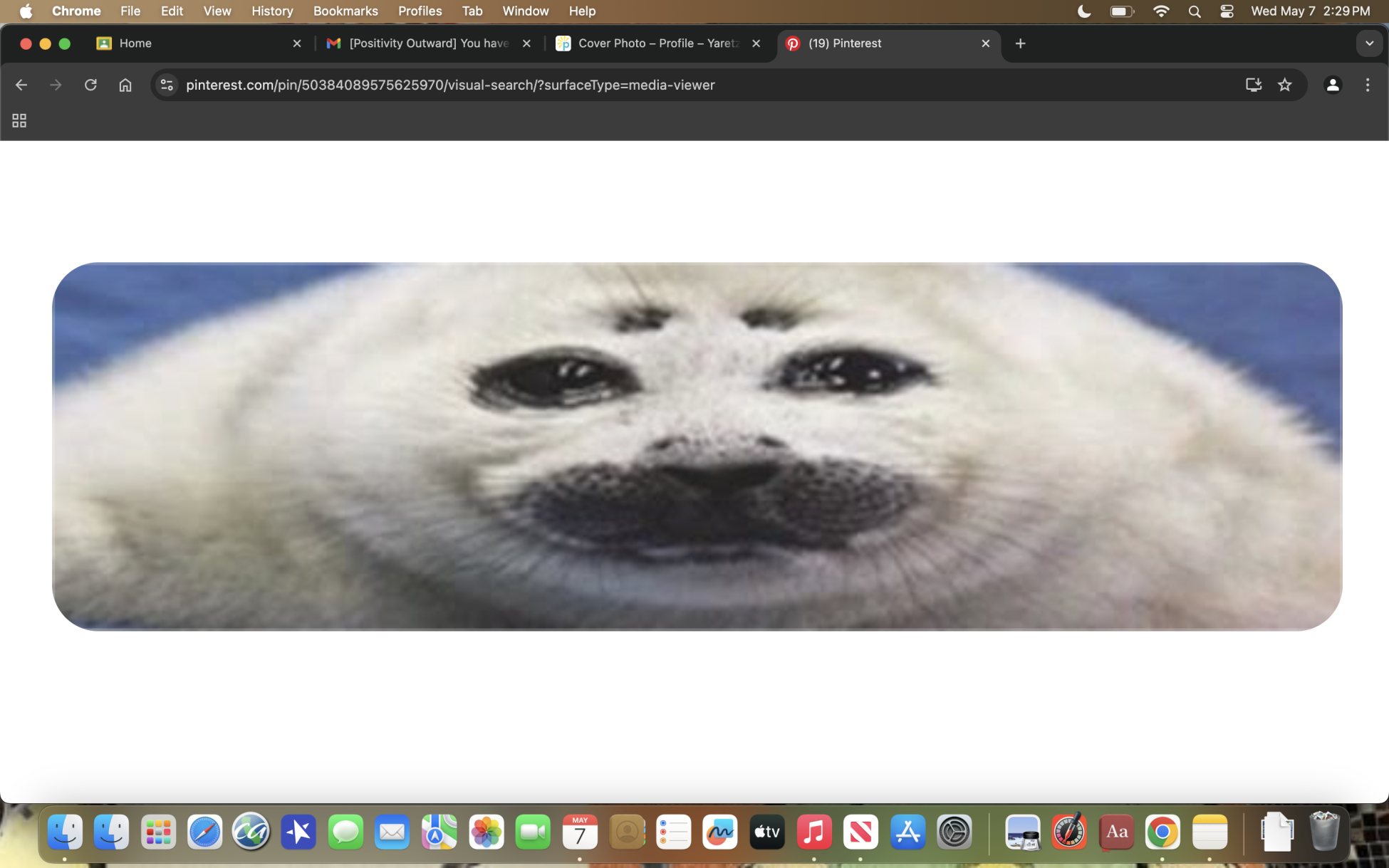Open the View menu
Image resolution: width=1389 pixels, height=868 pixels.
(217, 11)
